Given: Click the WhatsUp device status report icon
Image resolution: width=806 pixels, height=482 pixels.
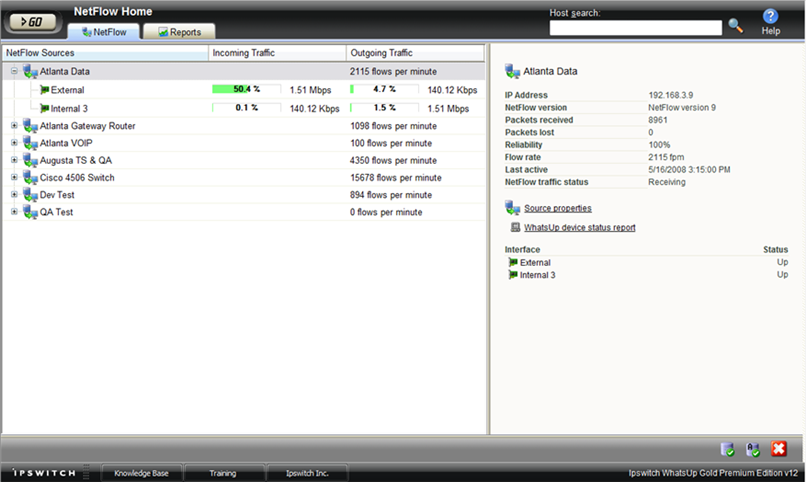Looking at the screenshot, I should [x=515, y=228].
